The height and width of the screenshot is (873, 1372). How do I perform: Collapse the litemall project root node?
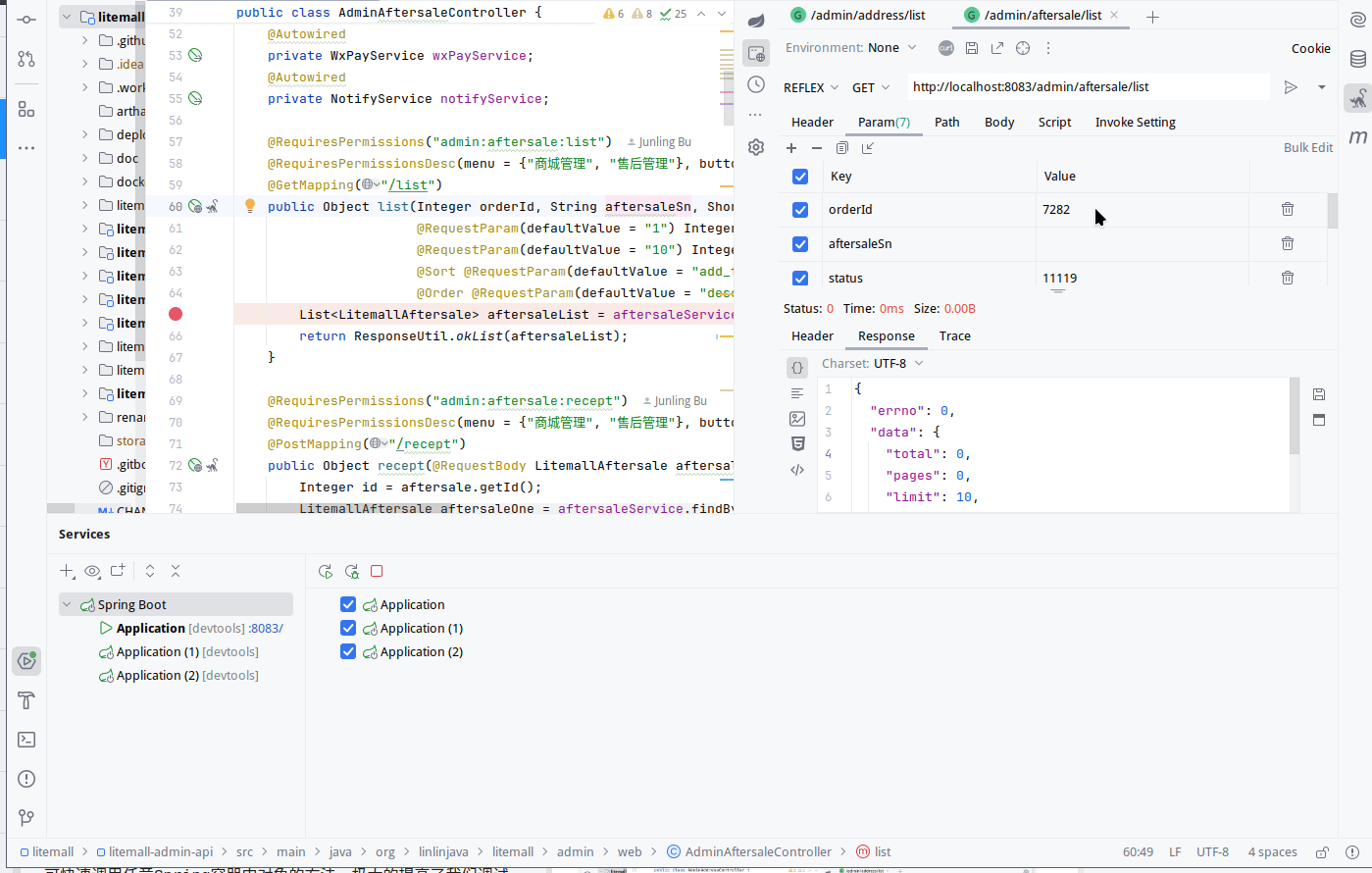pyautogui.click(x=68, y=17)
